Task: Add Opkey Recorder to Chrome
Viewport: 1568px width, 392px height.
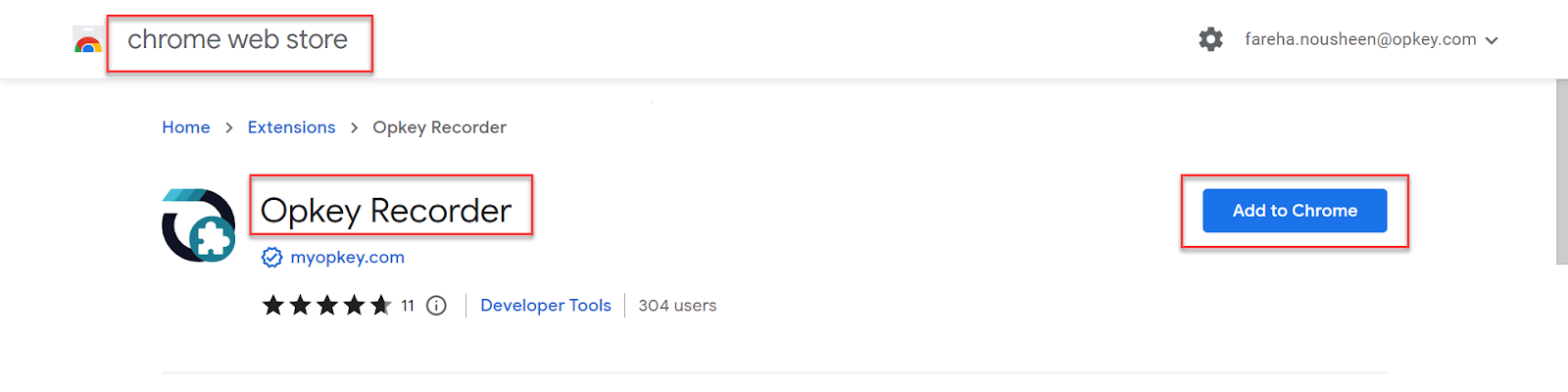Action: click(1295, 211)
